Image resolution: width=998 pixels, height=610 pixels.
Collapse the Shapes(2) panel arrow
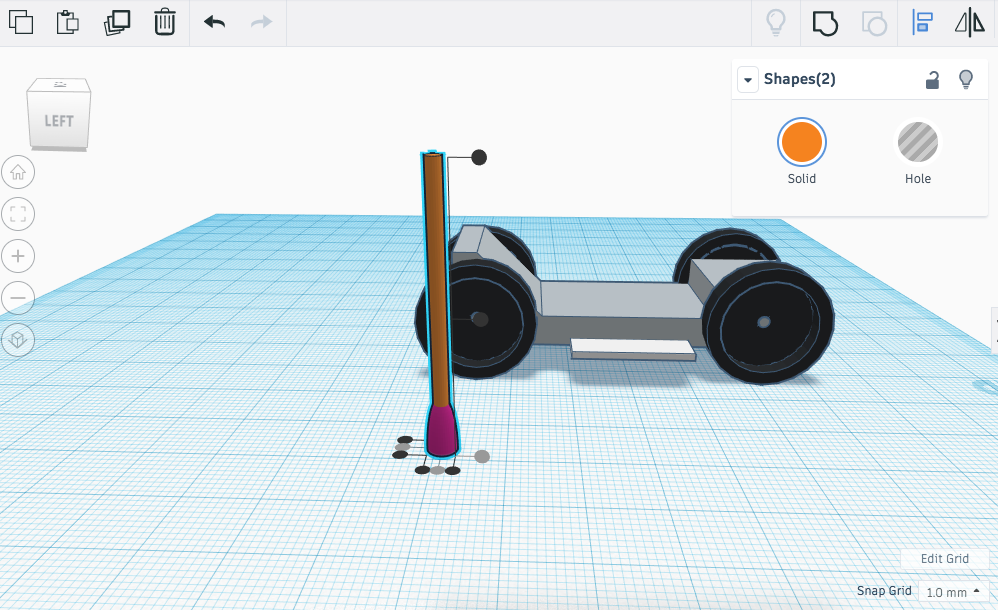click(x=748, y=80)
